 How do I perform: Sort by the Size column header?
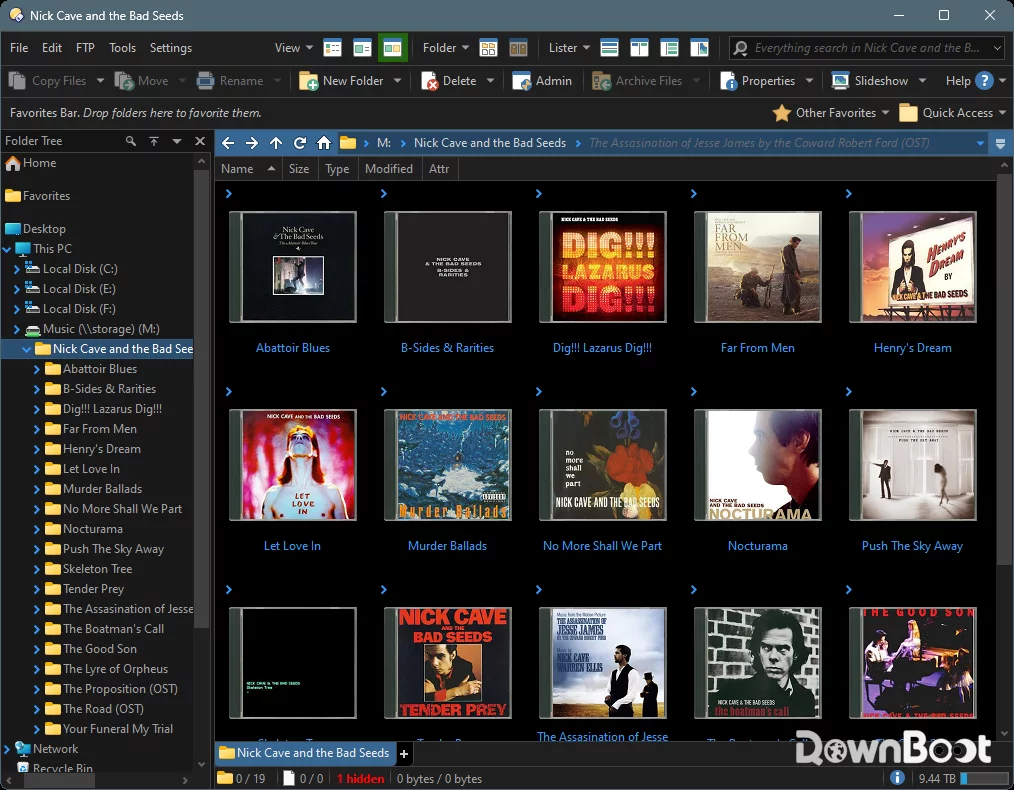click(299, 169)
